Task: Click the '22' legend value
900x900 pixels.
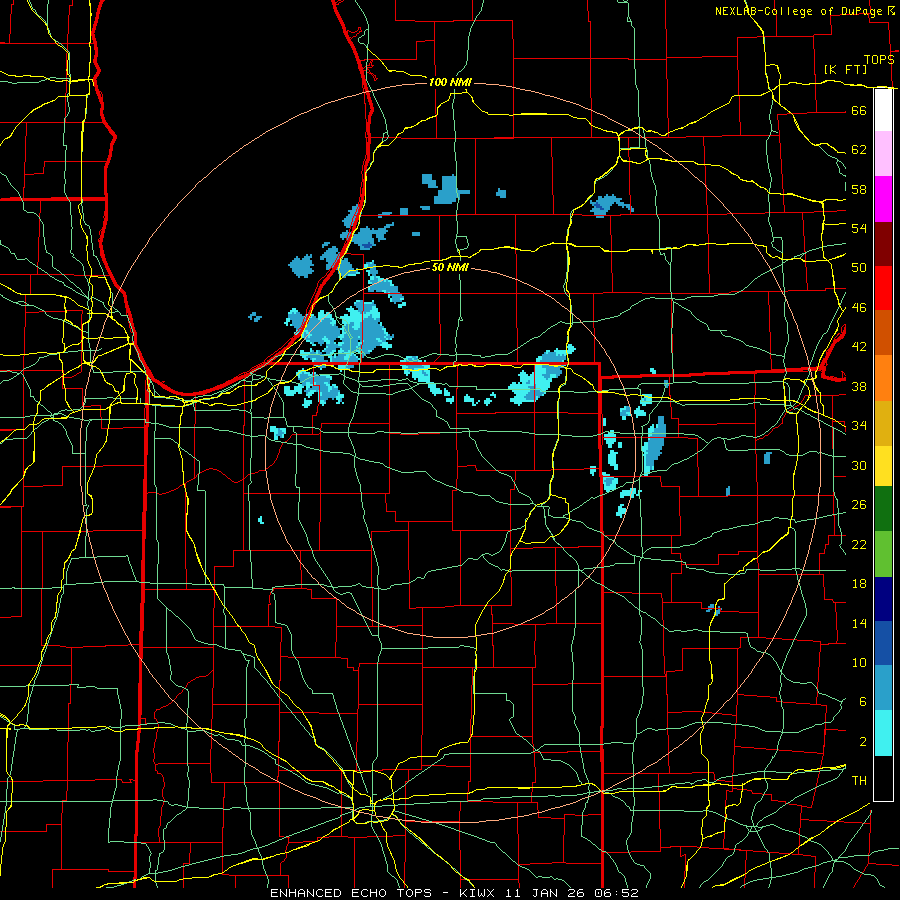Action: coord(859,544)
